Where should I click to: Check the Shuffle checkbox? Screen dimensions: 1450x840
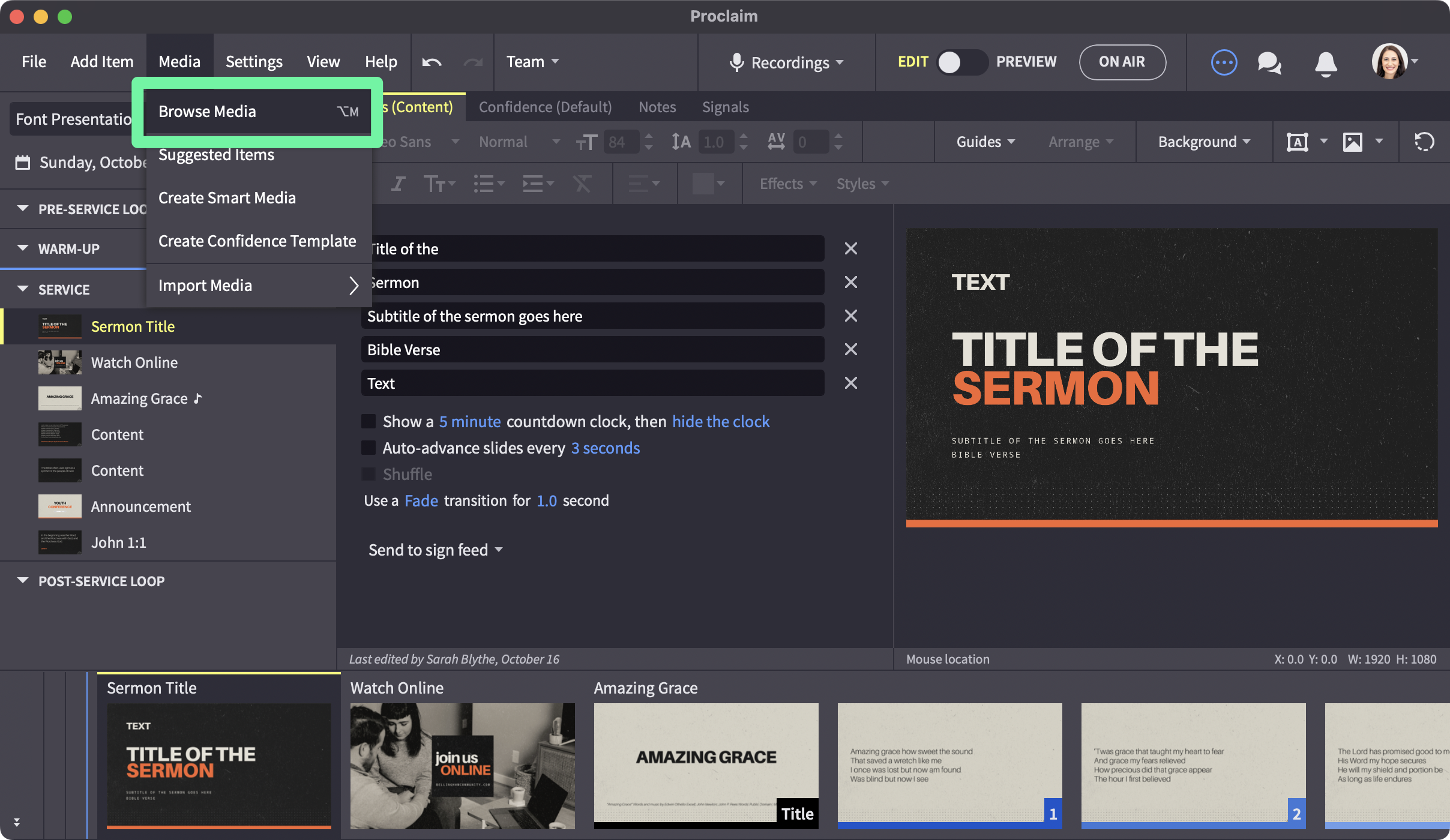tap(369, 474)
